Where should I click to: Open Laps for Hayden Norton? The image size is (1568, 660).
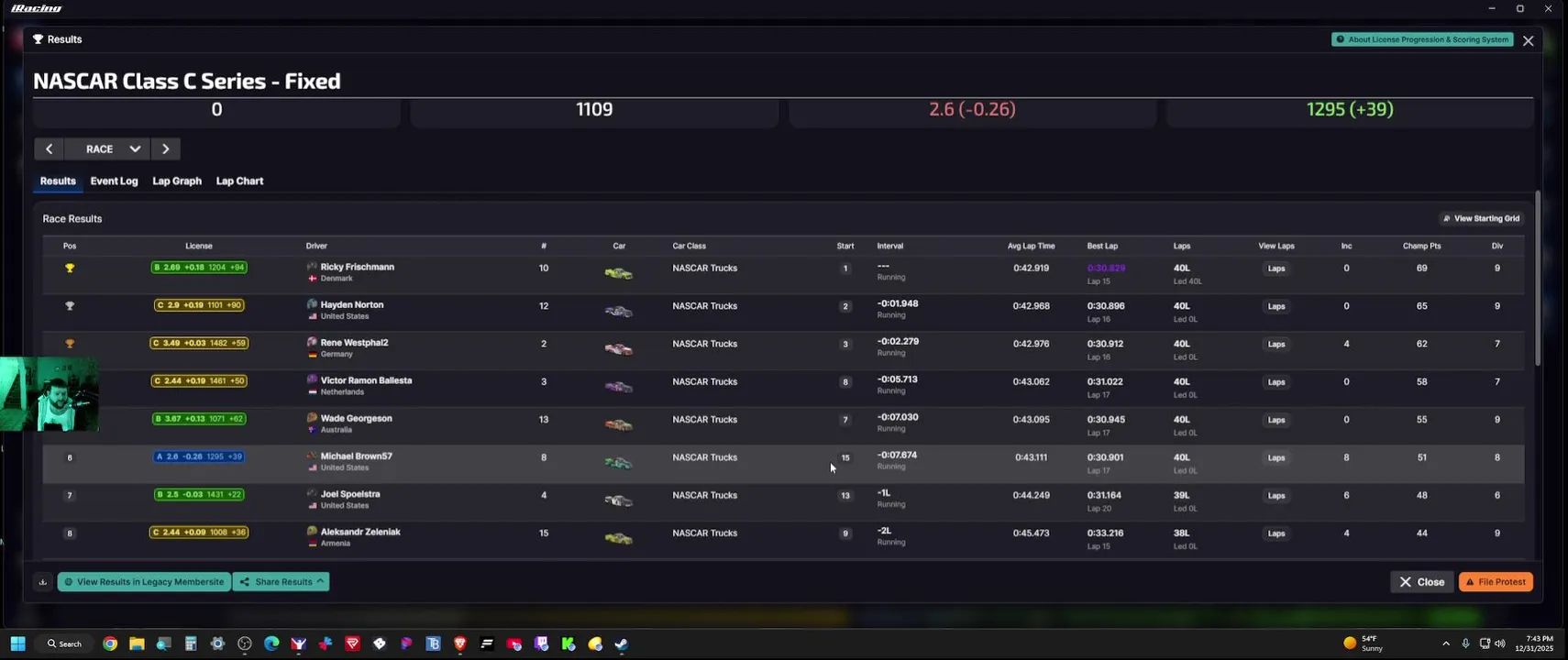point(1276,306)
